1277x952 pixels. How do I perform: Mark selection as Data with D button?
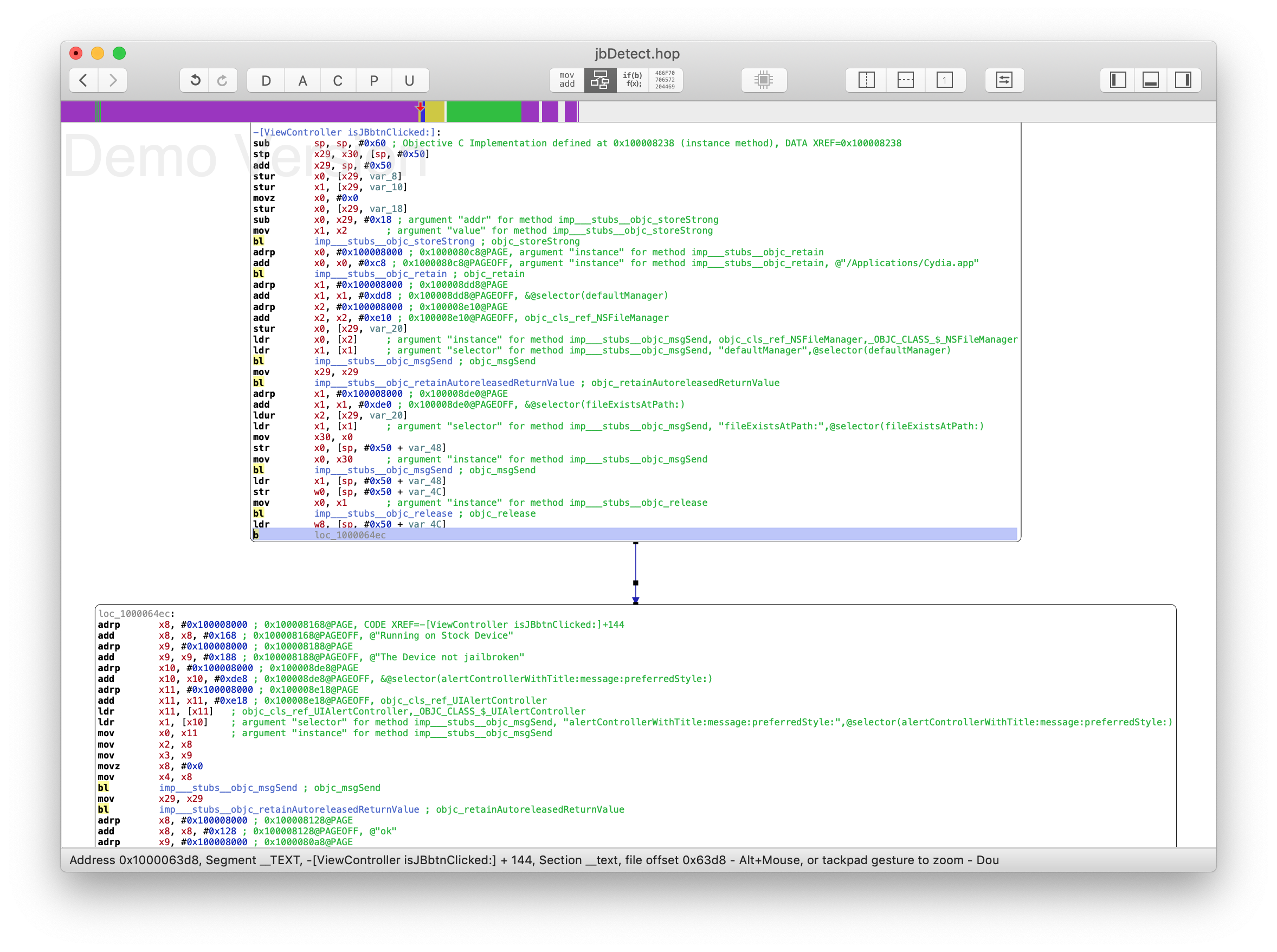click(266, 80)
